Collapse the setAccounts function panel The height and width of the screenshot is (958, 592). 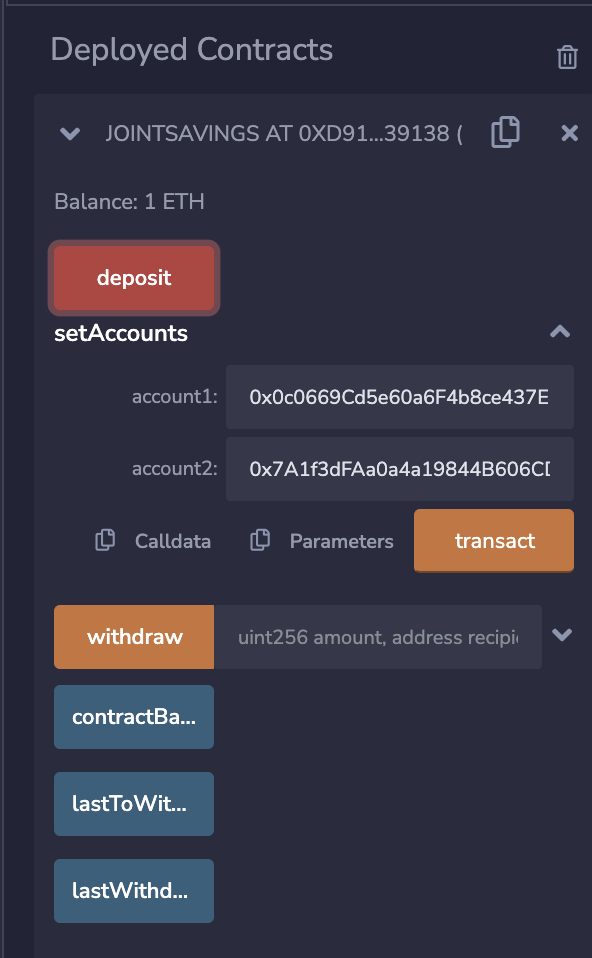(561, 332)
